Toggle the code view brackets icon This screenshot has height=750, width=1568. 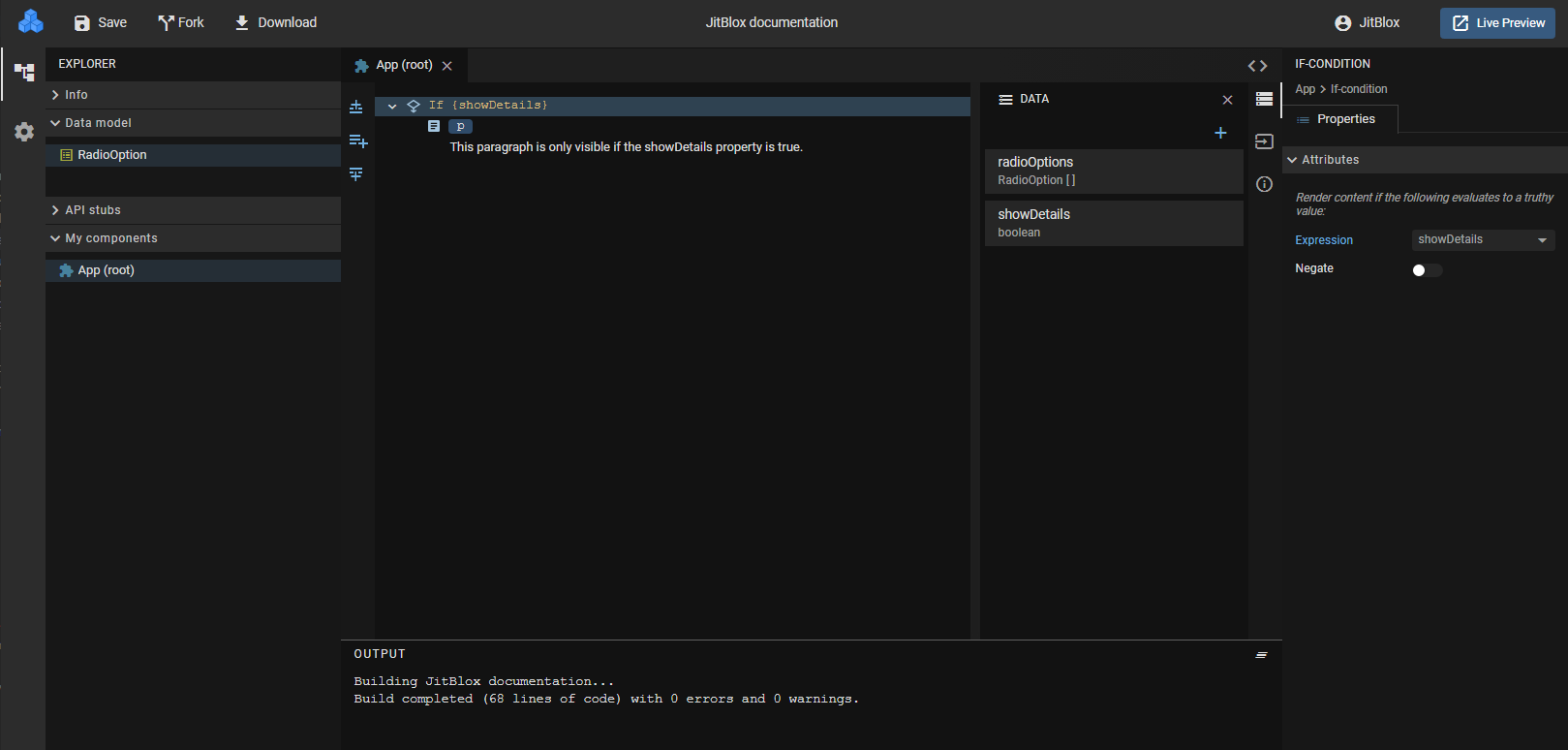click(1257, 66)
